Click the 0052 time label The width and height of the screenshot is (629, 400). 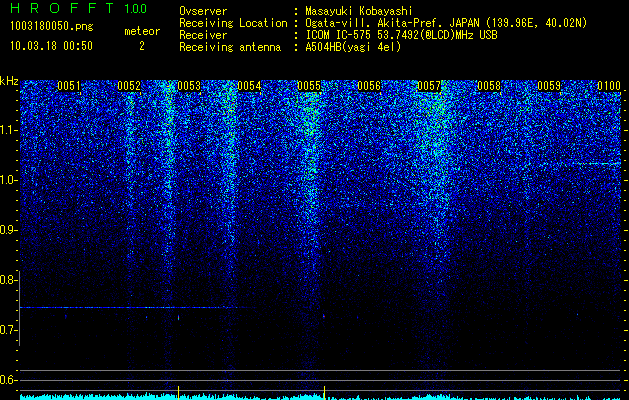[129, 86]
